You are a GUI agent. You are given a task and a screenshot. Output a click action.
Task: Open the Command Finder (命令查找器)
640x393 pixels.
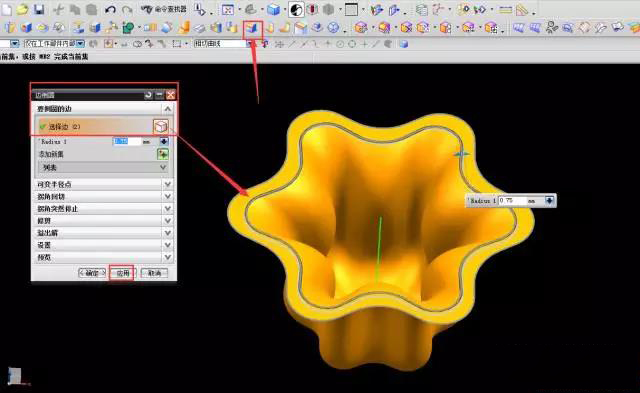tap(164, 9)
